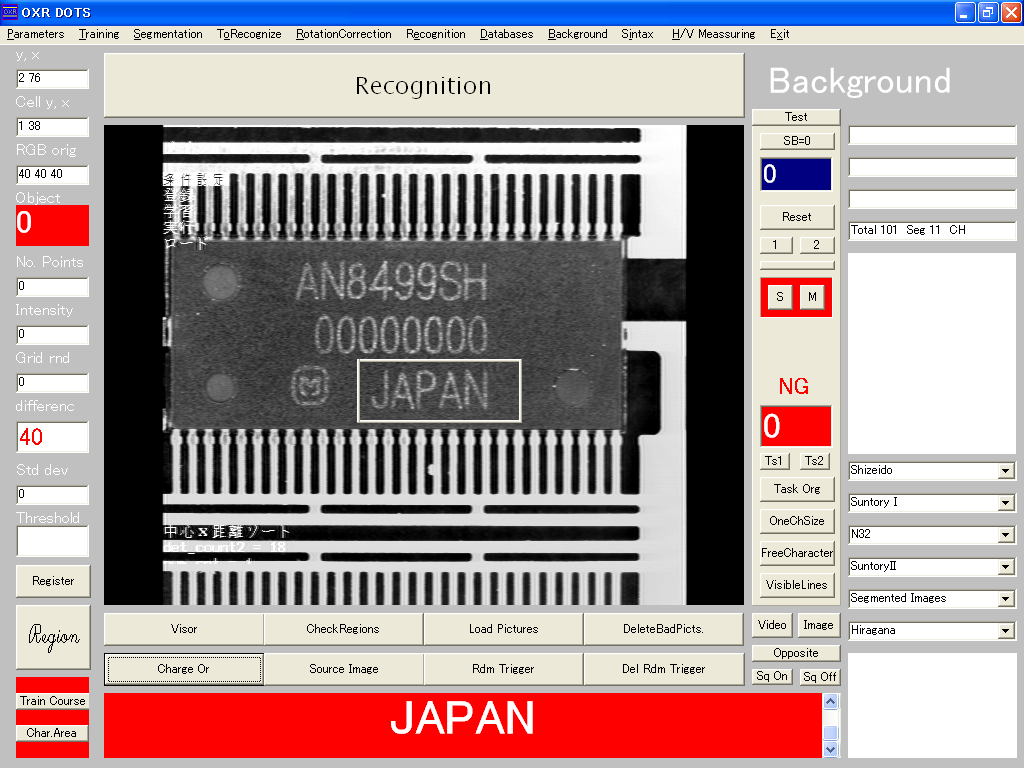Open the Databases menu
This screenshot has height=768, width=1024.
506,34
